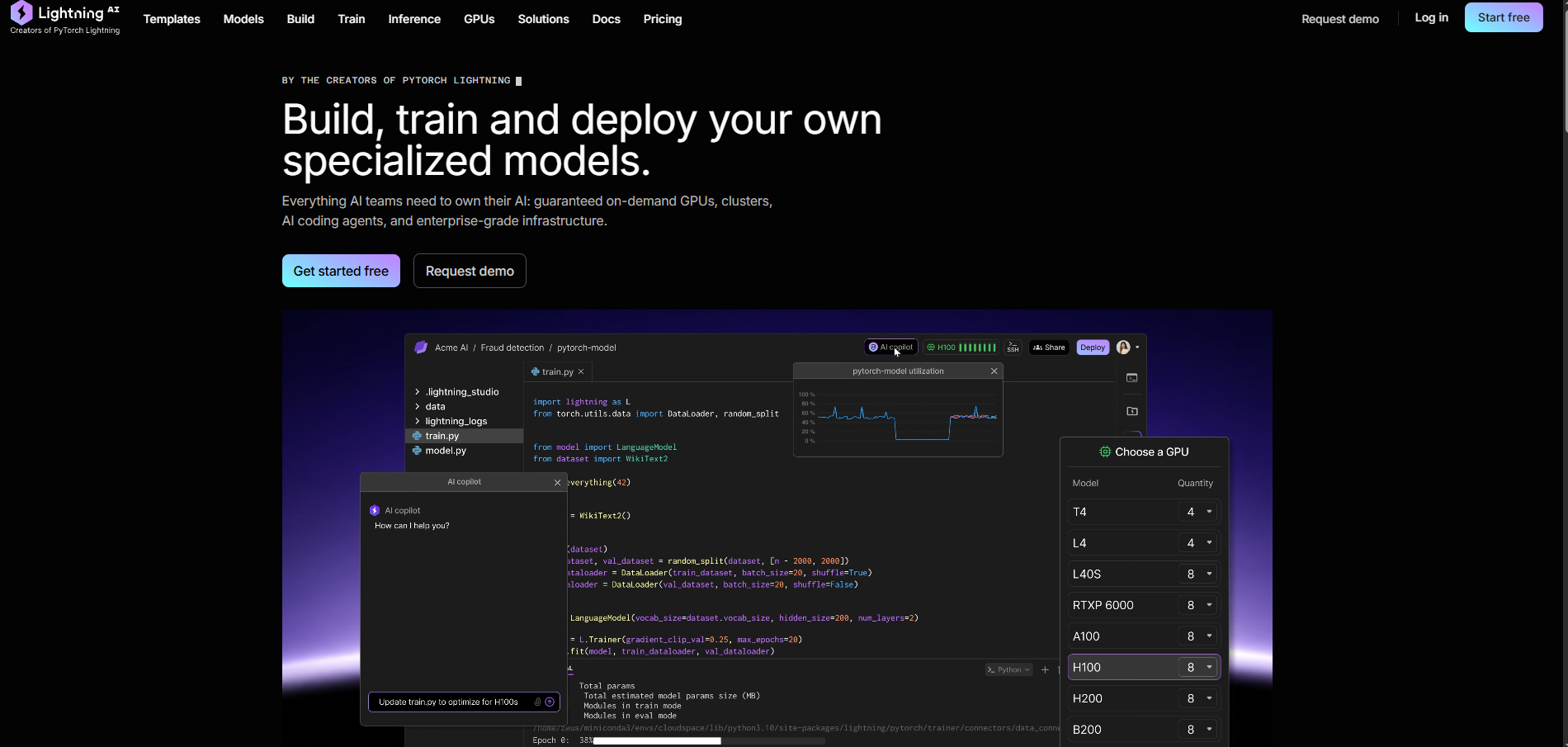This screenshot has height=747, width=1568.
Task: Click the AI copilot avatar in chat
Action: point(375,511)
